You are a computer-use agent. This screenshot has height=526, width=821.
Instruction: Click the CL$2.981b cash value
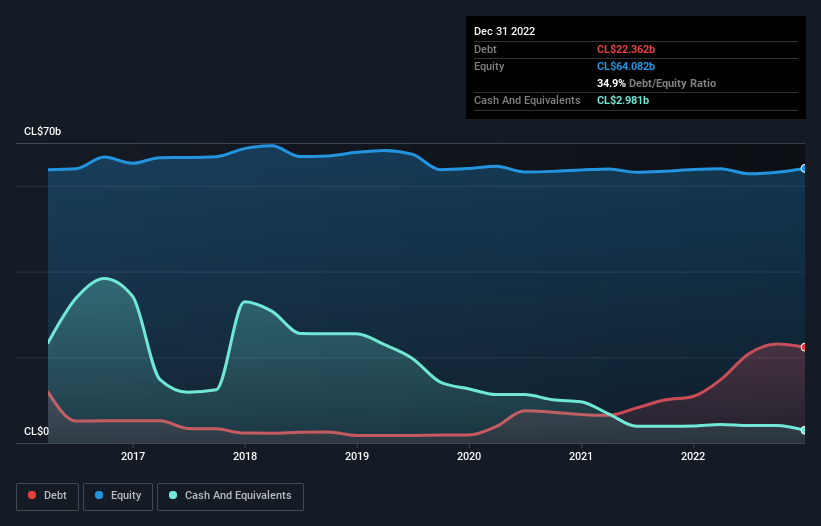(x=623, y=100)
